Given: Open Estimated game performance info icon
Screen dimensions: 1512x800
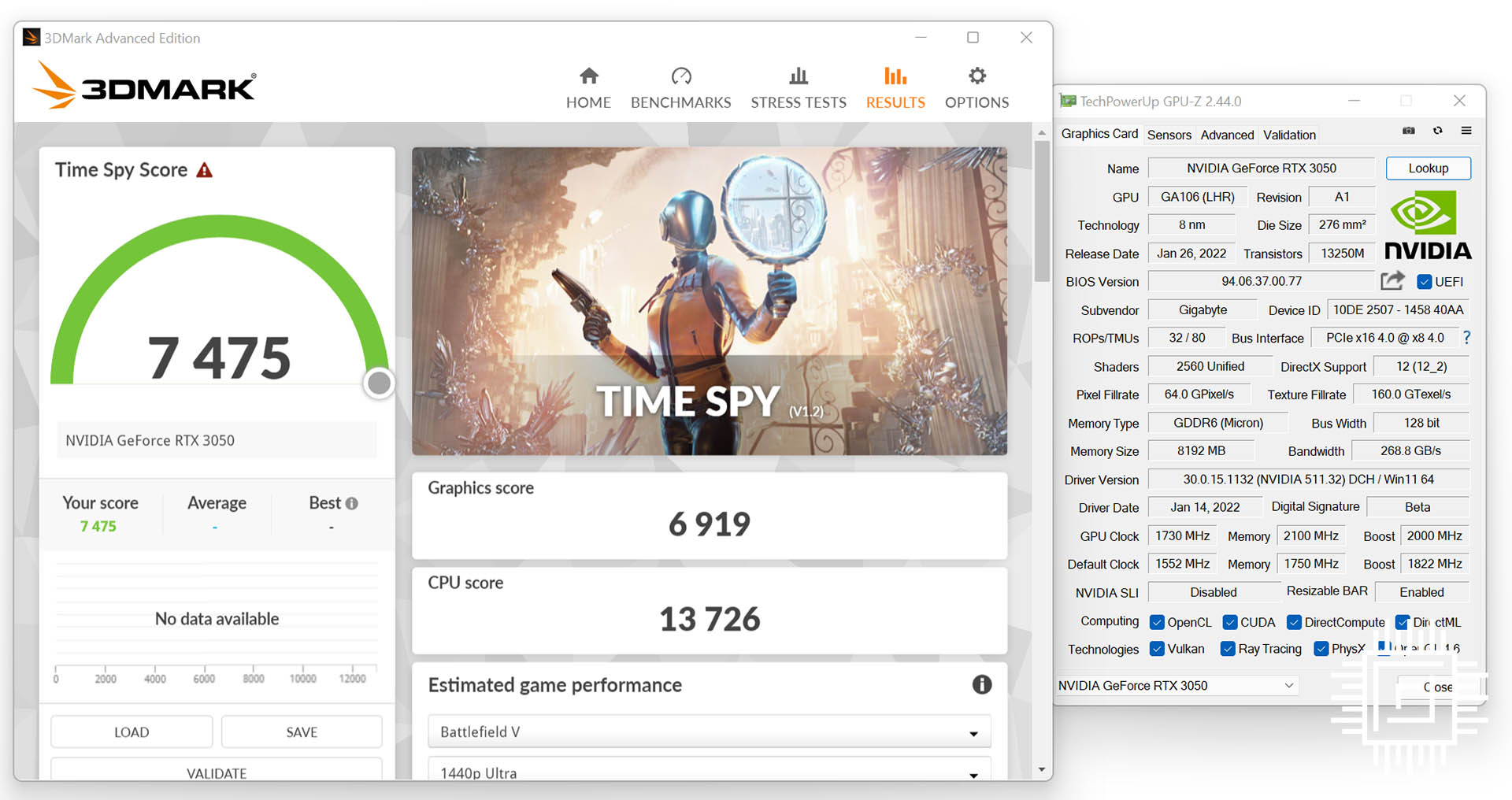Looking at the screenshot, I should tap(982, 684).
